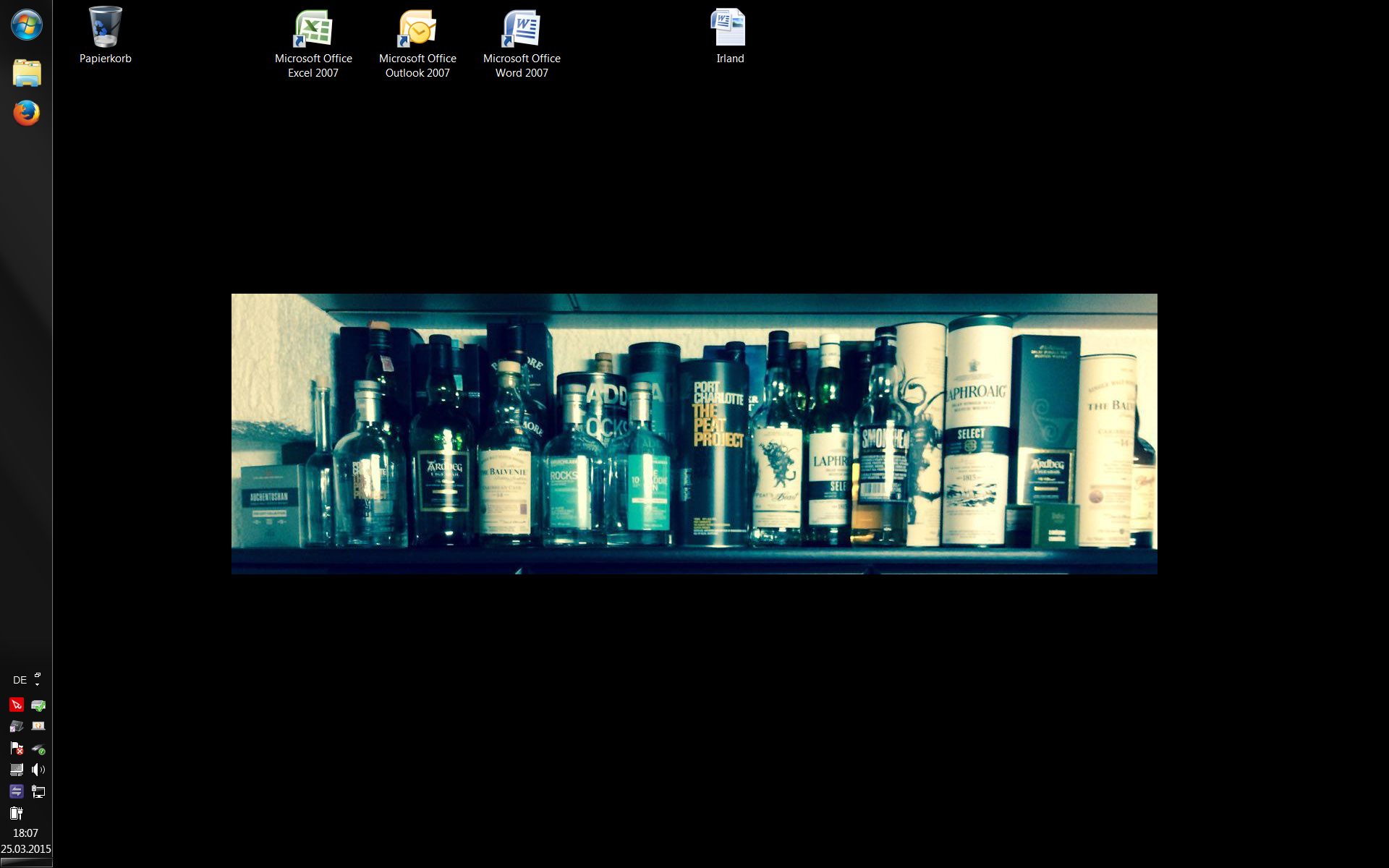Viewport: 1389px width, 868px height.
Task: Click the speaker volume tray icon
Action: click(38, 770)
